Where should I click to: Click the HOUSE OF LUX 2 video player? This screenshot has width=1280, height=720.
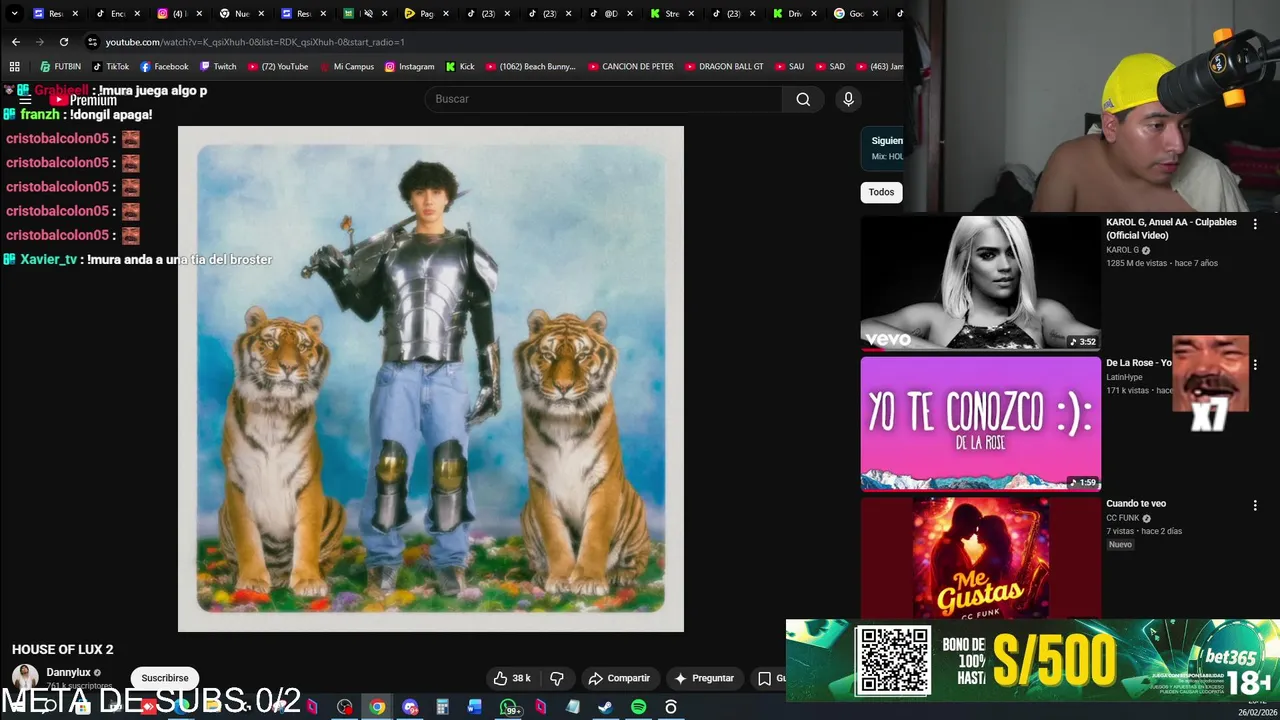431,379
